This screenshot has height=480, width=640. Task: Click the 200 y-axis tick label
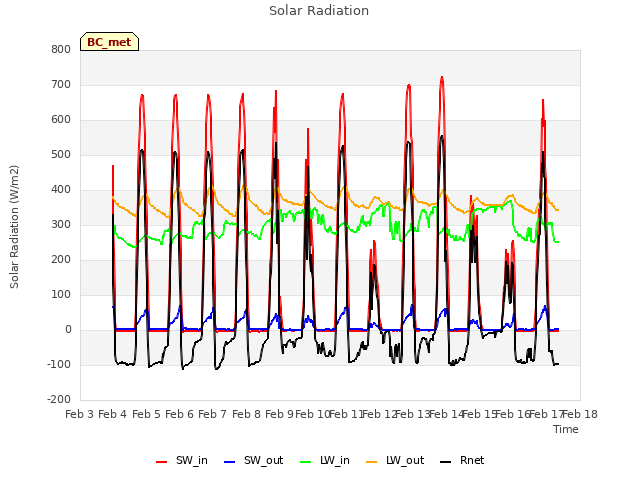(61, 260)
